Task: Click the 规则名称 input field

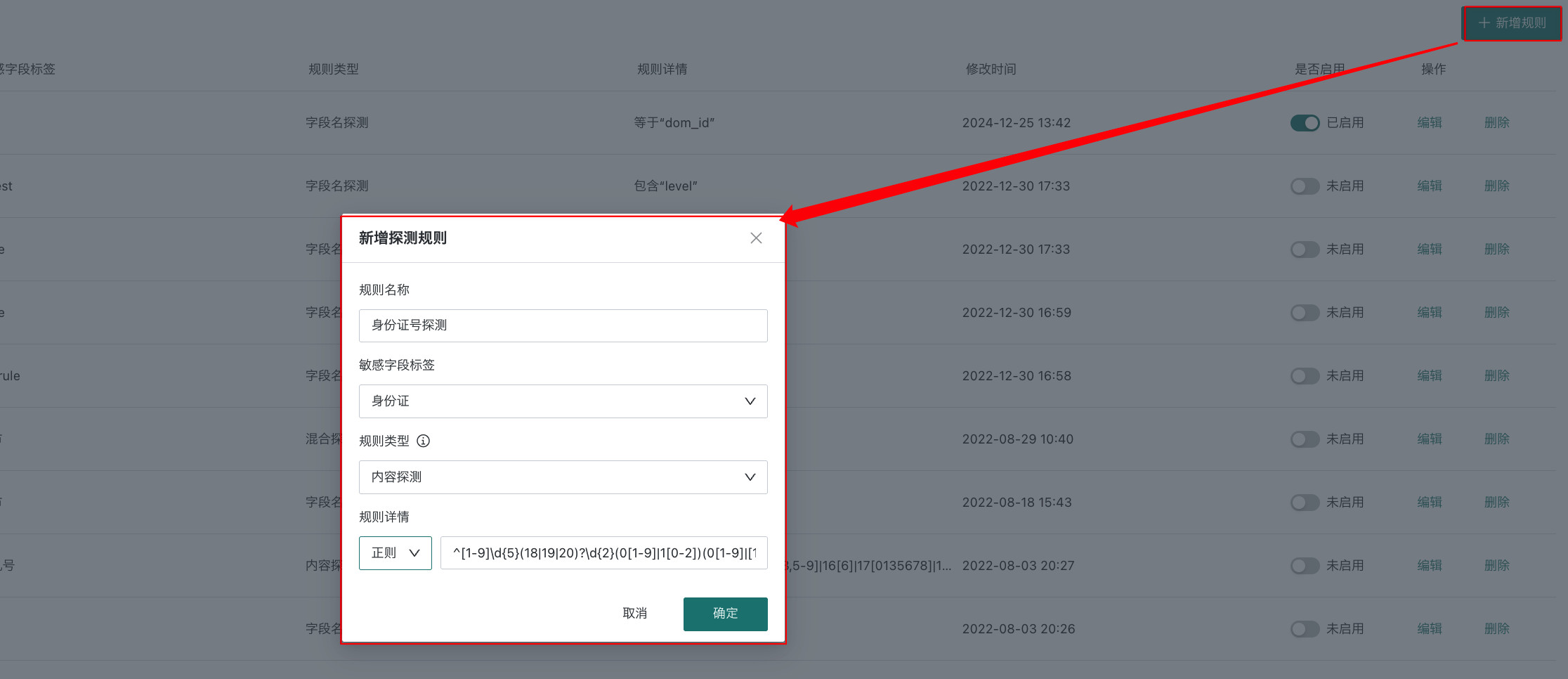Action: [x=563, y=325]
